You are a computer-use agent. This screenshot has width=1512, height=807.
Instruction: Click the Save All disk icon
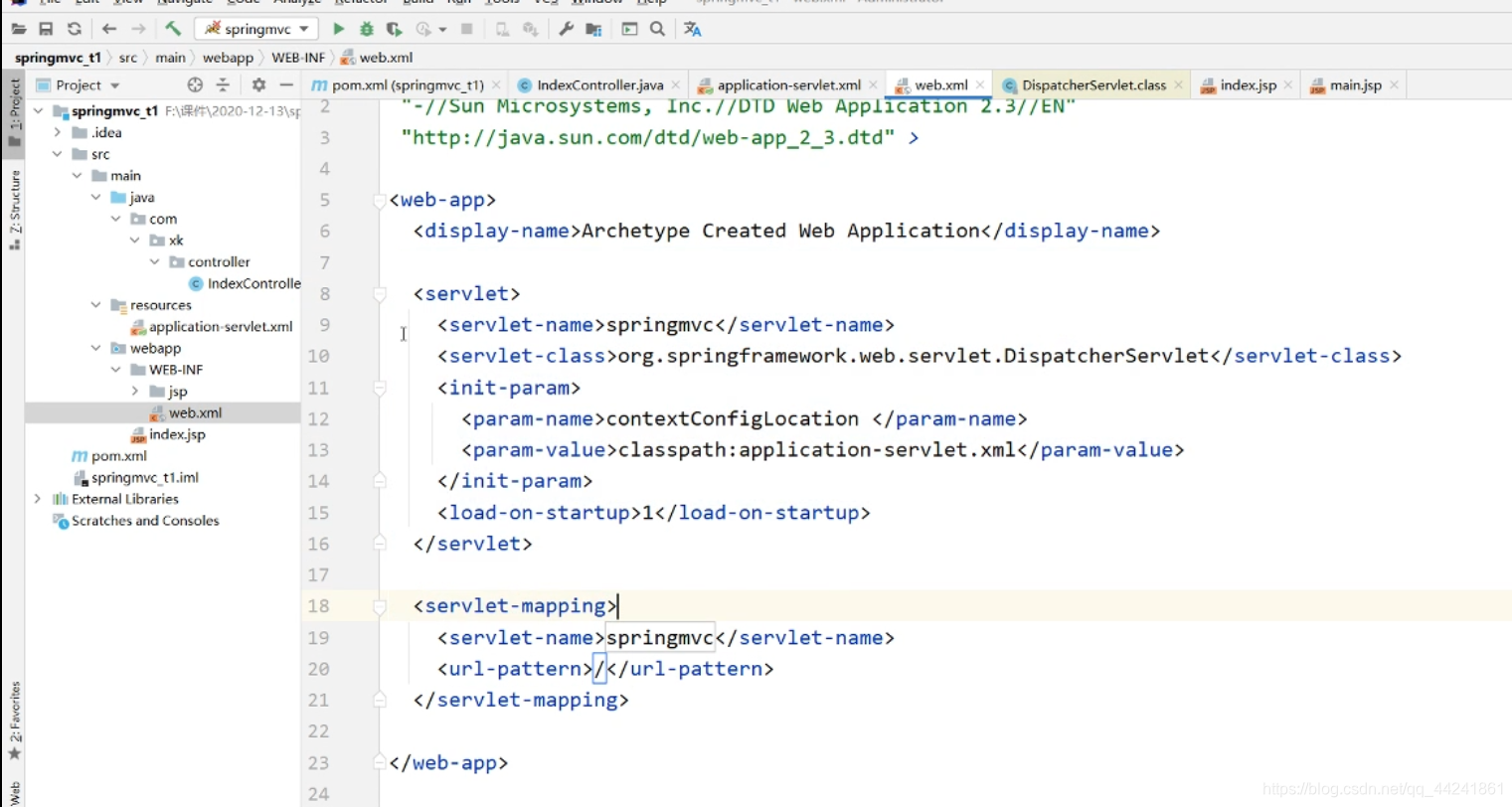point(46,29)
